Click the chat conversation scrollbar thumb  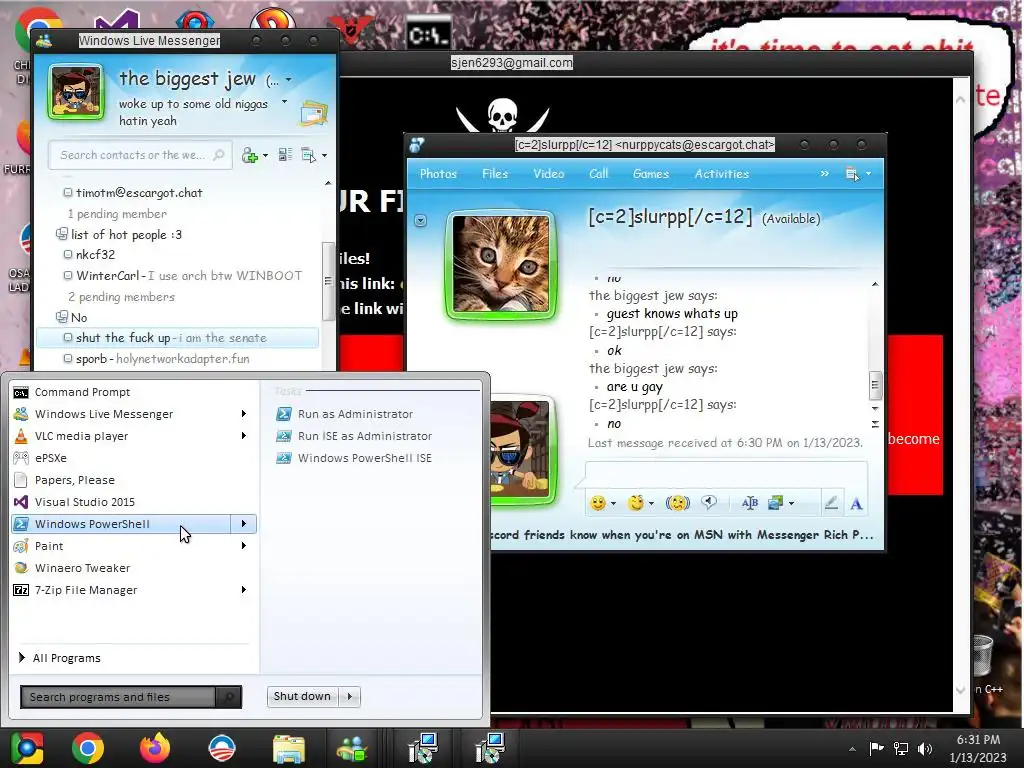(x=874, y=385)
